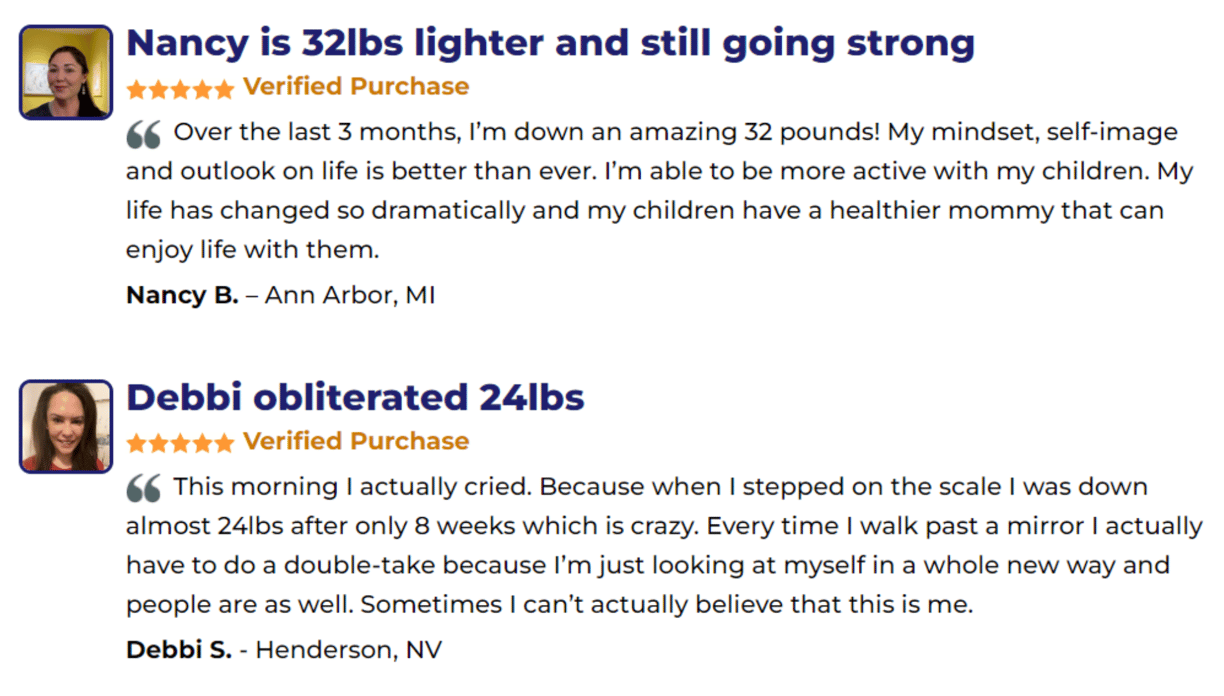Image resolution: width=1224 pixels, height=696 pixels.
Task: Click the five-star rating under Debbi's heading
Action: (x=181, y=443)
